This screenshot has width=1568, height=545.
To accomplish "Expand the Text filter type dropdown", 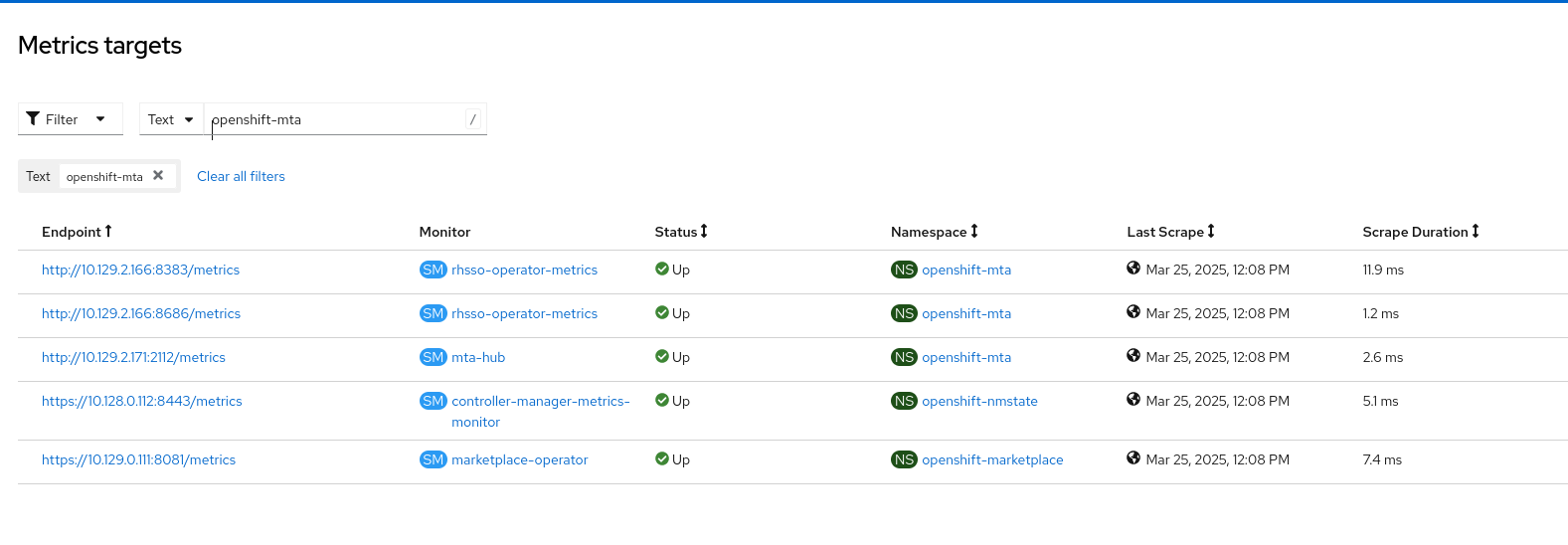I will click(x=171, y=119).
